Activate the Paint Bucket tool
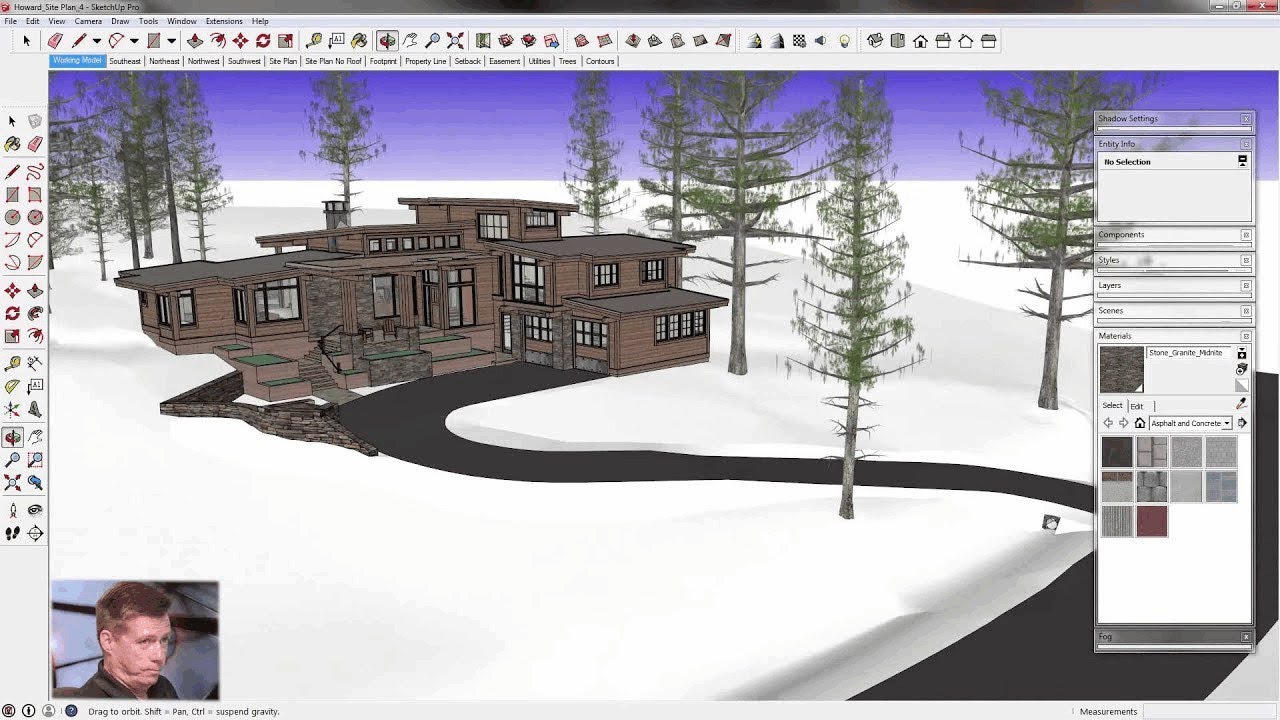The width and height of the screenshot is (1280, 720). (x=12, y=143)
